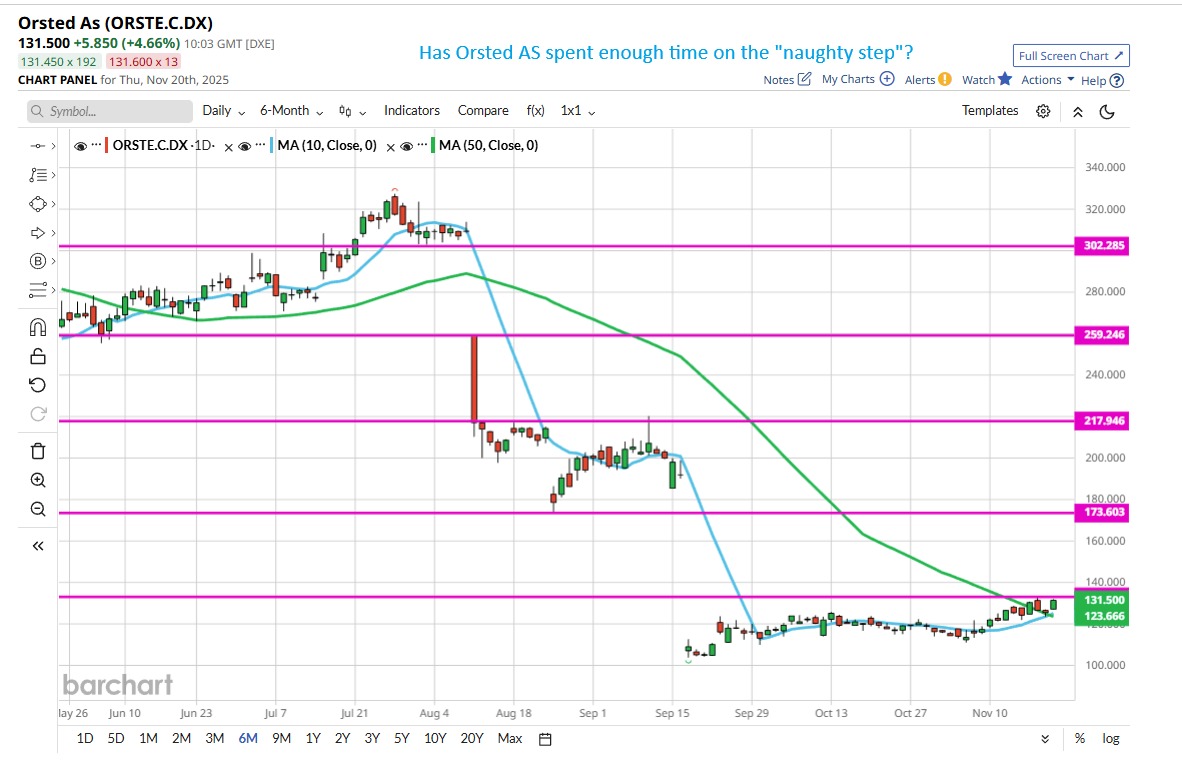Activate the magnet snap tool
The image size is (1182, 762).
click(38, 327)
